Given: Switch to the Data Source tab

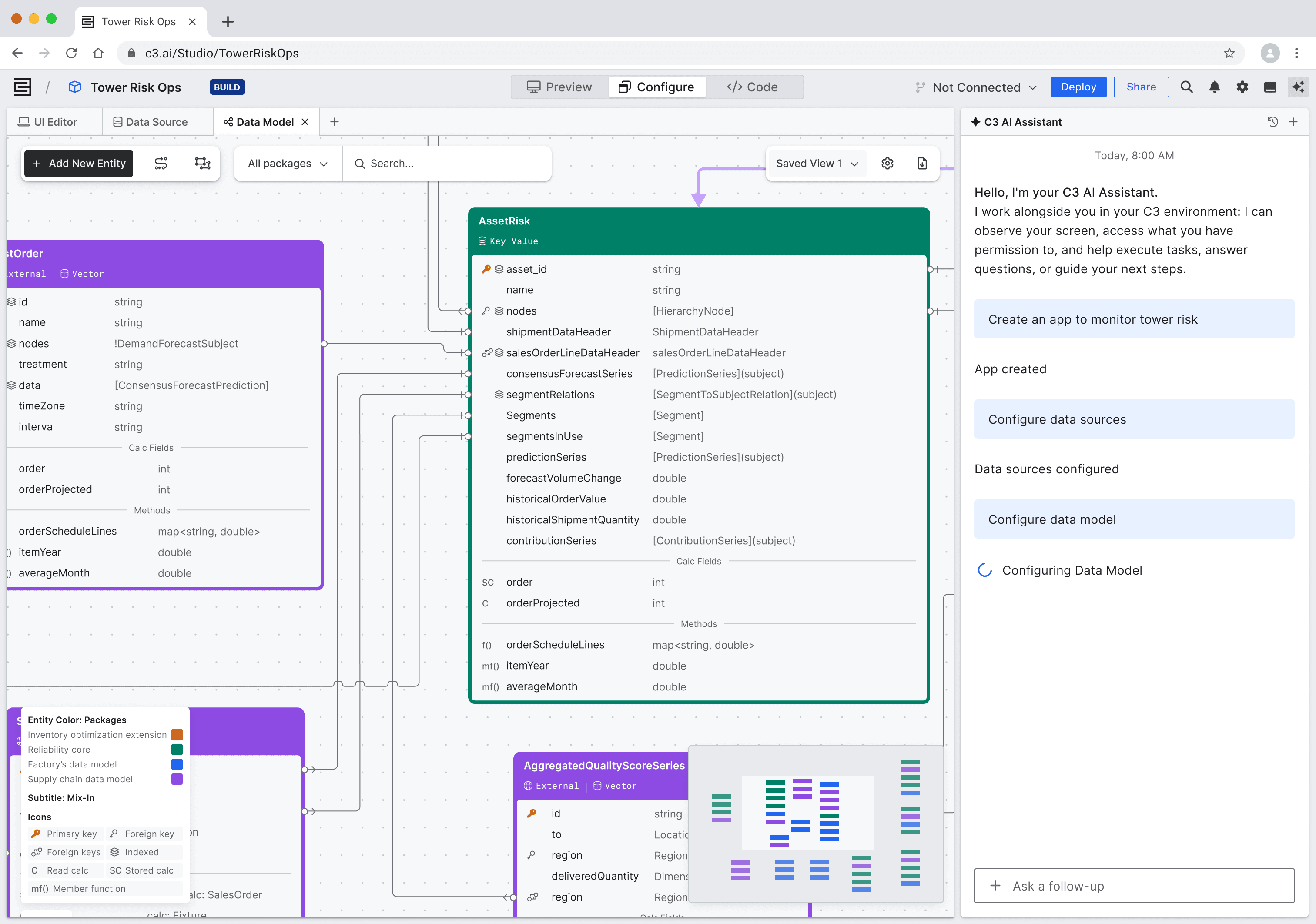Looking at the screenshot, I should tap(150, 121).
